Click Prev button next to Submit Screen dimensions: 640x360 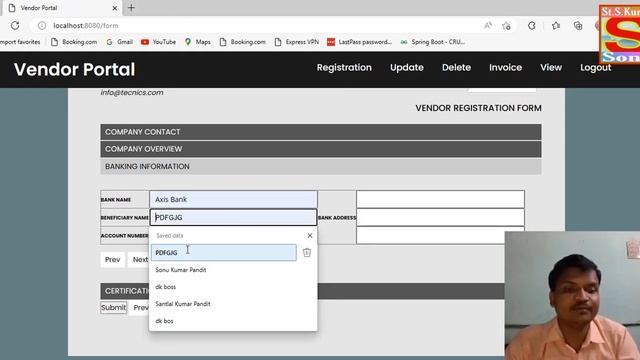(140, 307)
